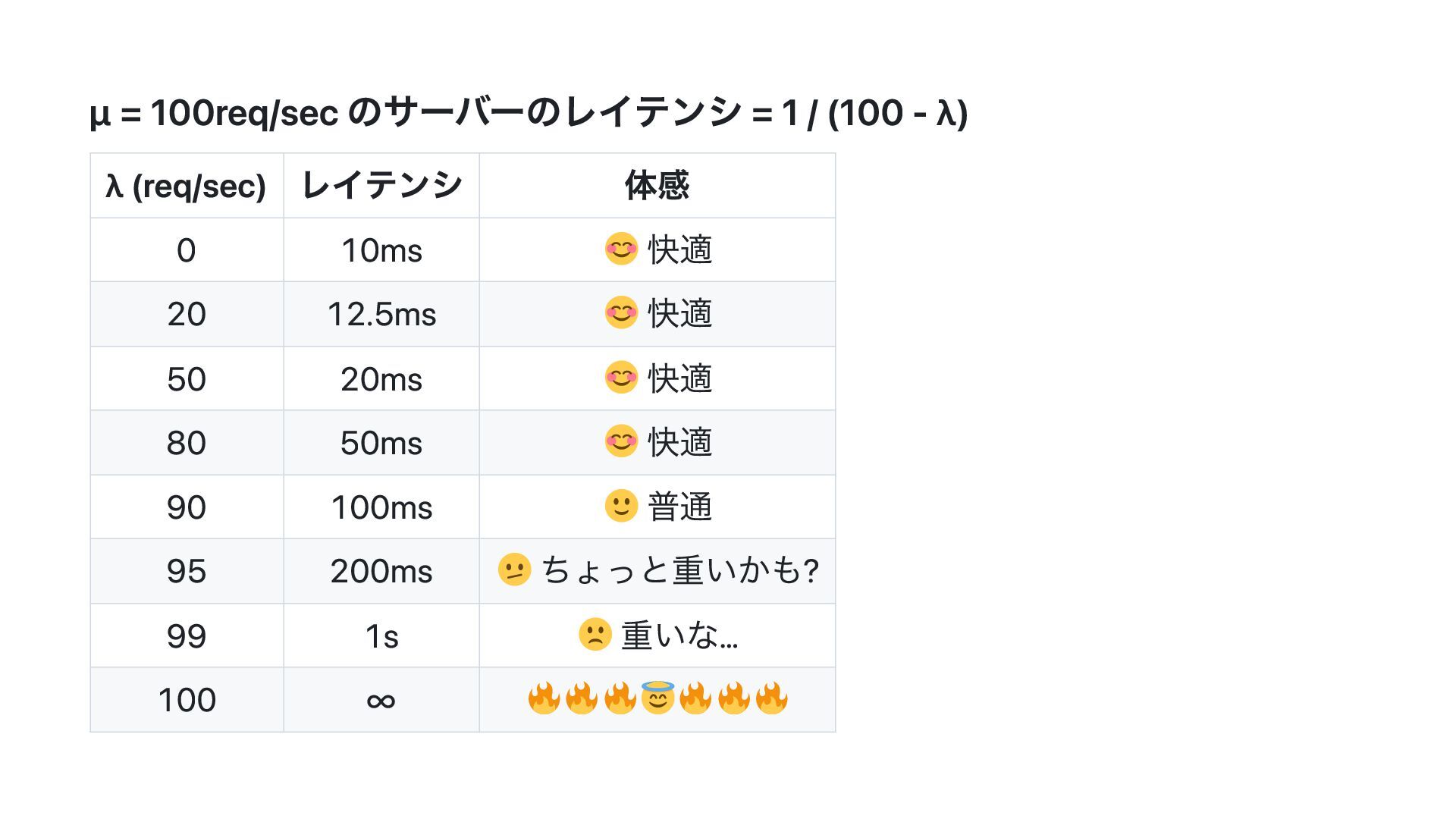1456x819 pixels.
Task: Click the frowning face emoji beside 重いな…
Action: click(x=595, y=634)
